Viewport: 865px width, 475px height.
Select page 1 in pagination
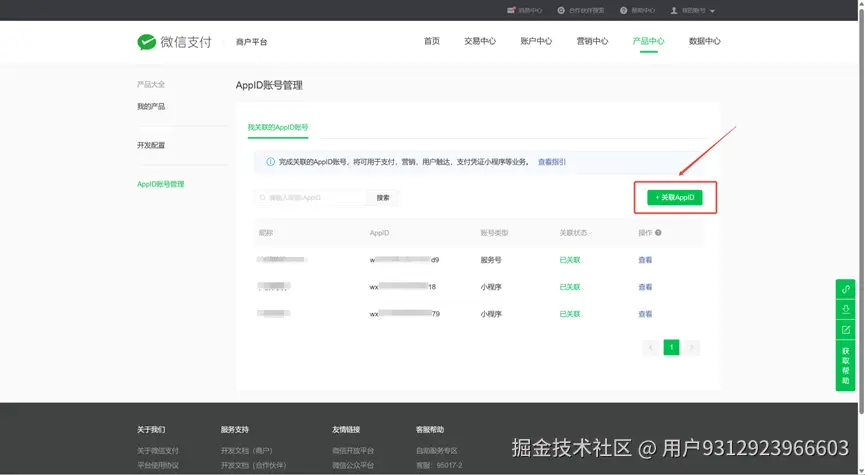(671, 347)
